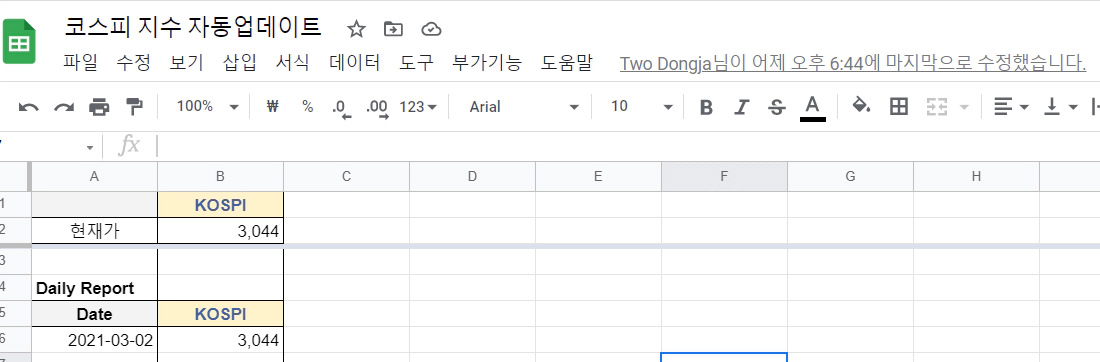Open the font size 10 dropdown
Screen dimensions: 1100x362
pyautogui.click(x=642, y=107)
